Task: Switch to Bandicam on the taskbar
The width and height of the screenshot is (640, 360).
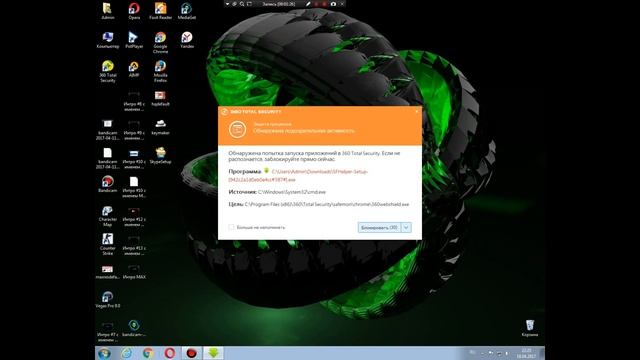Action: coord(191,353)
